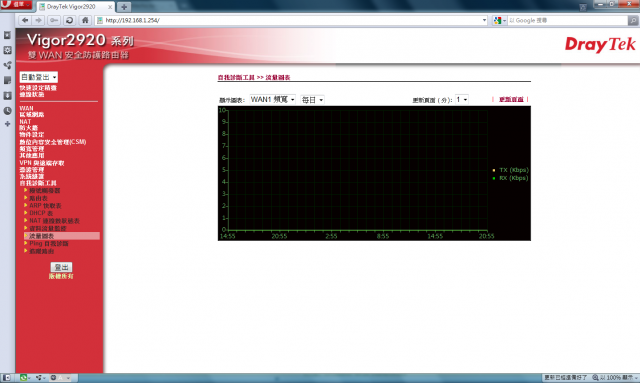The width and height of the screenshot is (640, 383).
Task: Open the 100% zoom level dropdown
Action: (x=635, y=378)
